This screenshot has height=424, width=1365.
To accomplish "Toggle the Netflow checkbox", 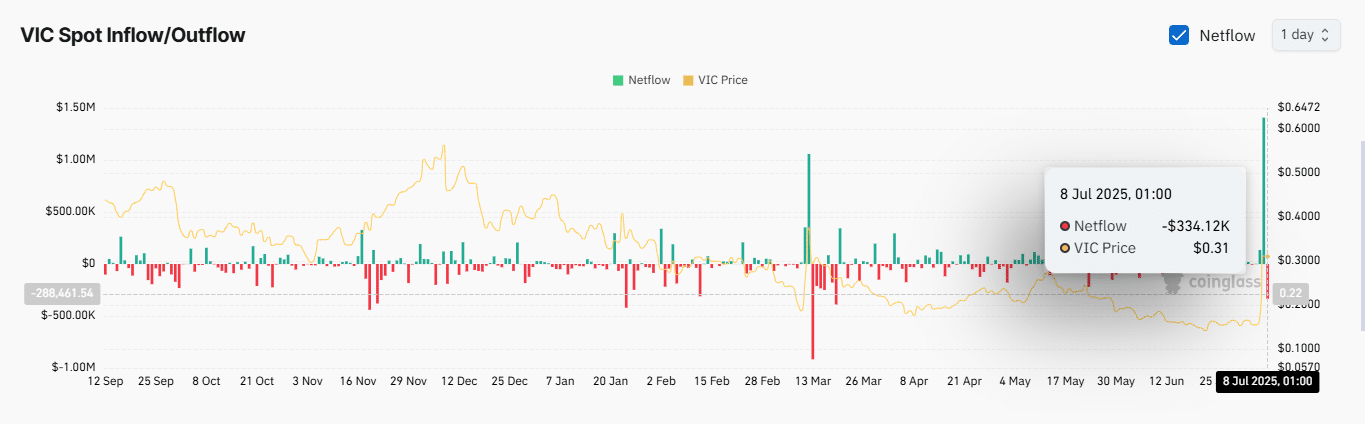I will 1178,35.
